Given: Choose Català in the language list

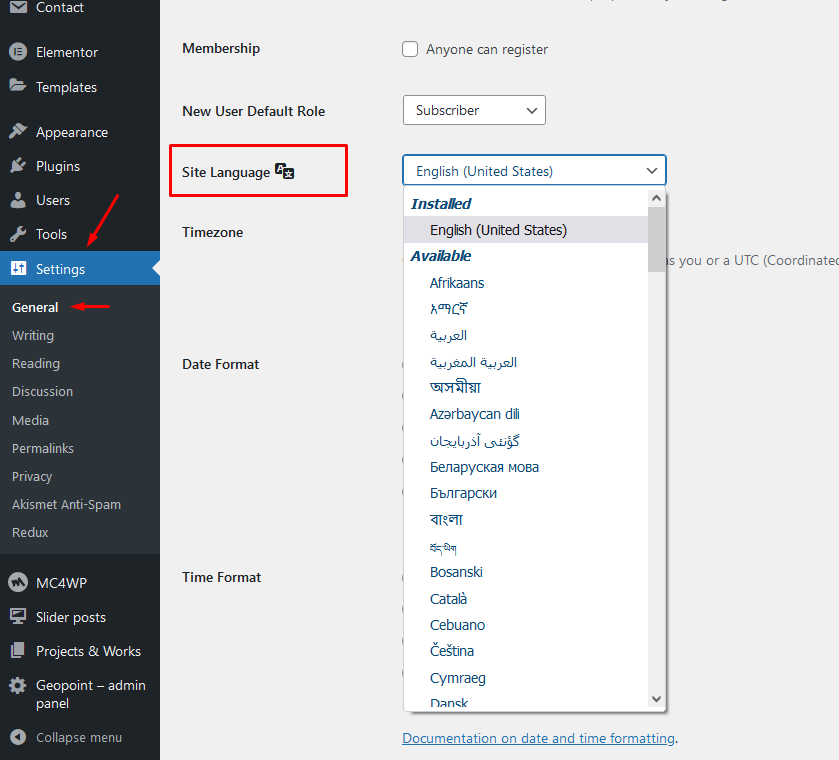Looking at the screenshot, I should (448, 599).
